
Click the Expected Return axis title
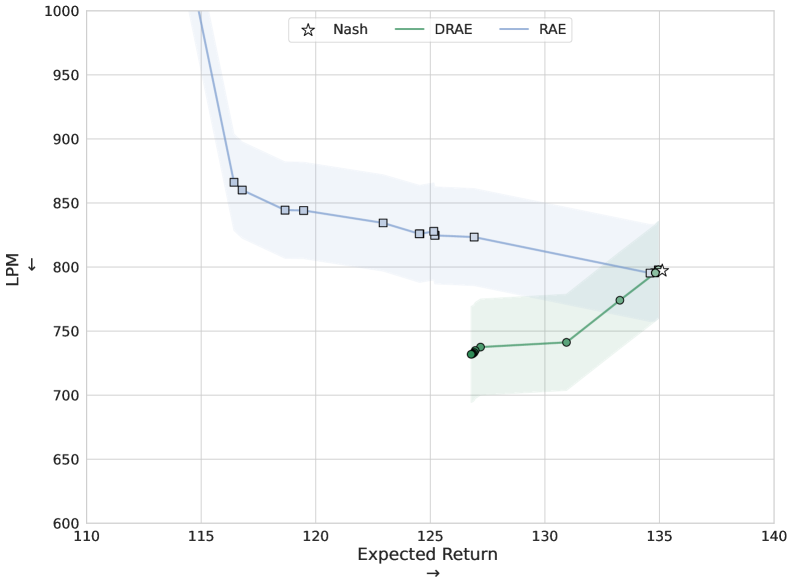(x=427, y=554)
